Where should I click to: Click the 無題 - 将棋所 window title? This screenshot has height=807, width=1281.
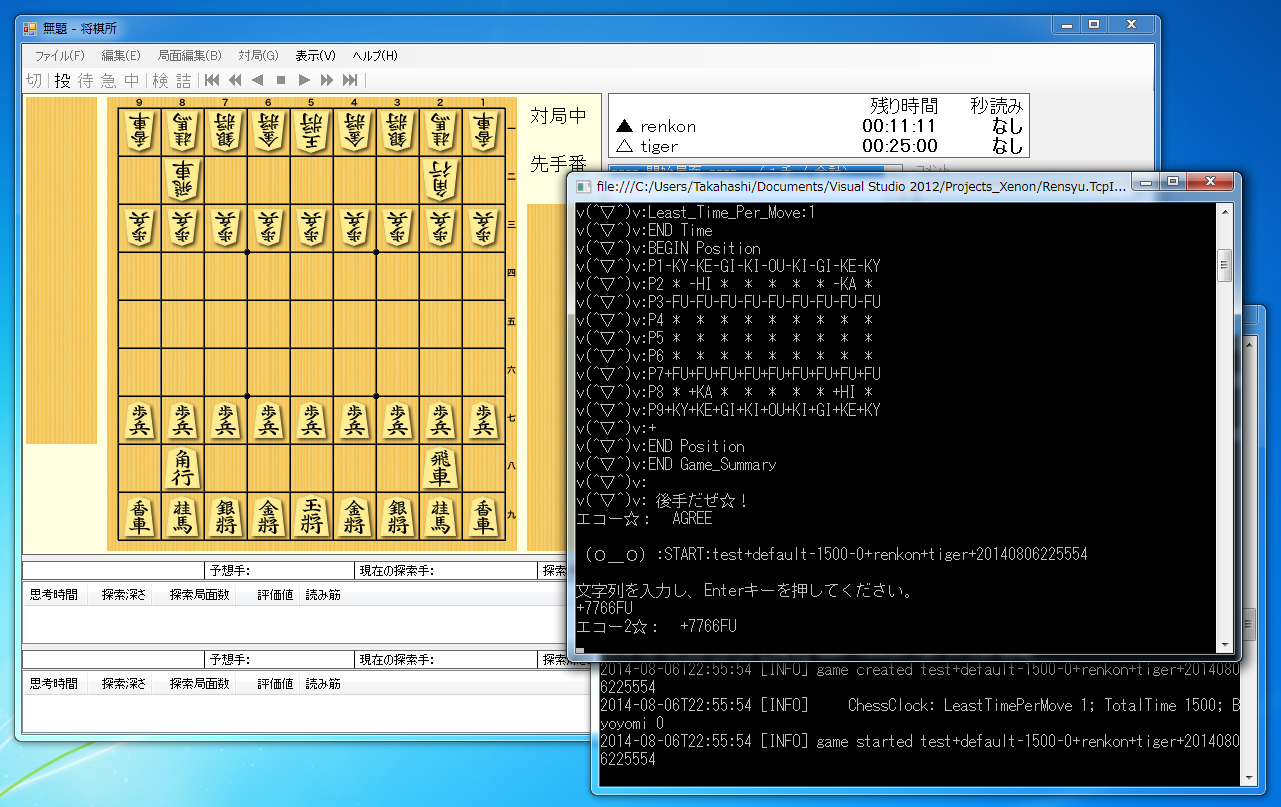point(80,27)
